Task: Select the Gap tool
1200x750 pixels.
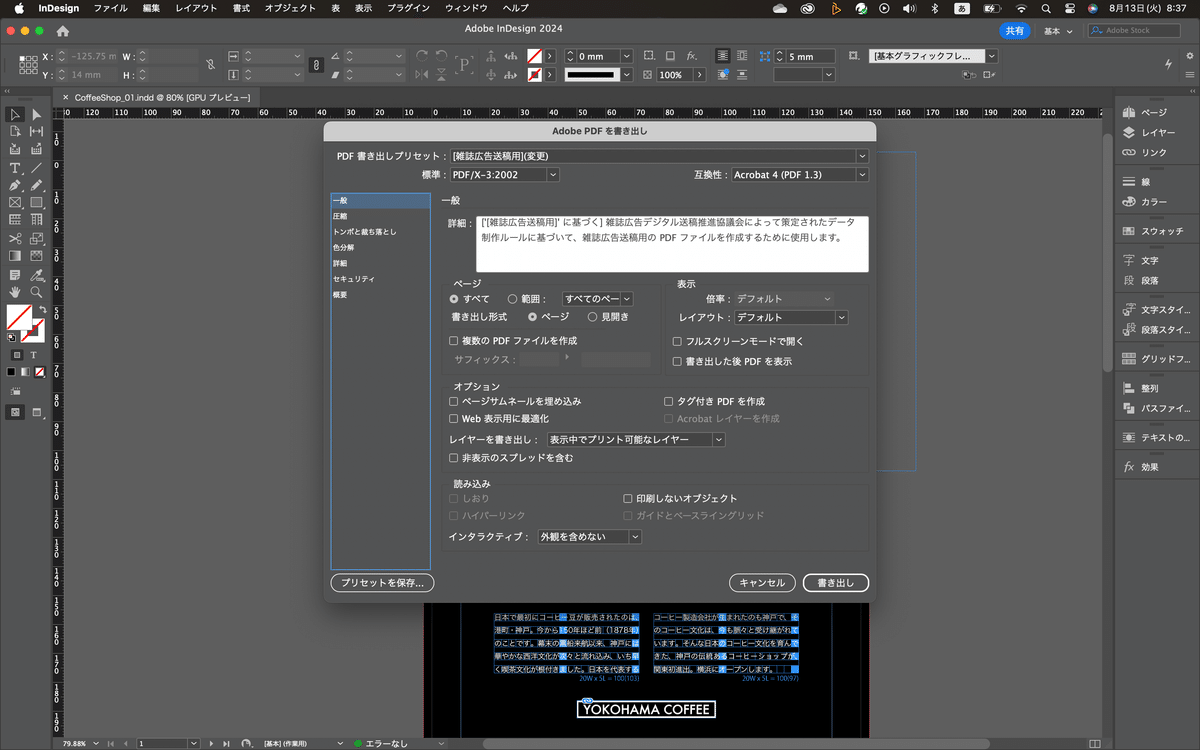Action: [37, 131]
